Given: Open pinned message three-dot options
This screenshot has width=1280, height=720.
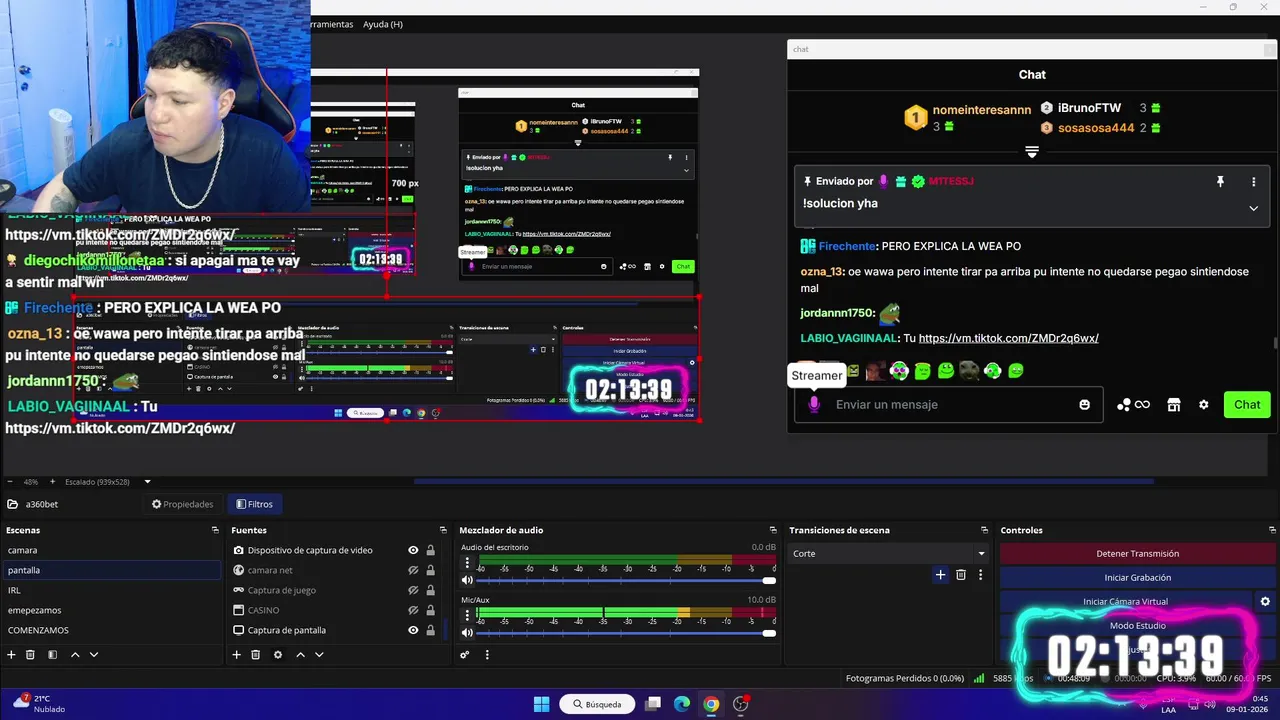Looking at the screenshot, I should (1253, 182).
